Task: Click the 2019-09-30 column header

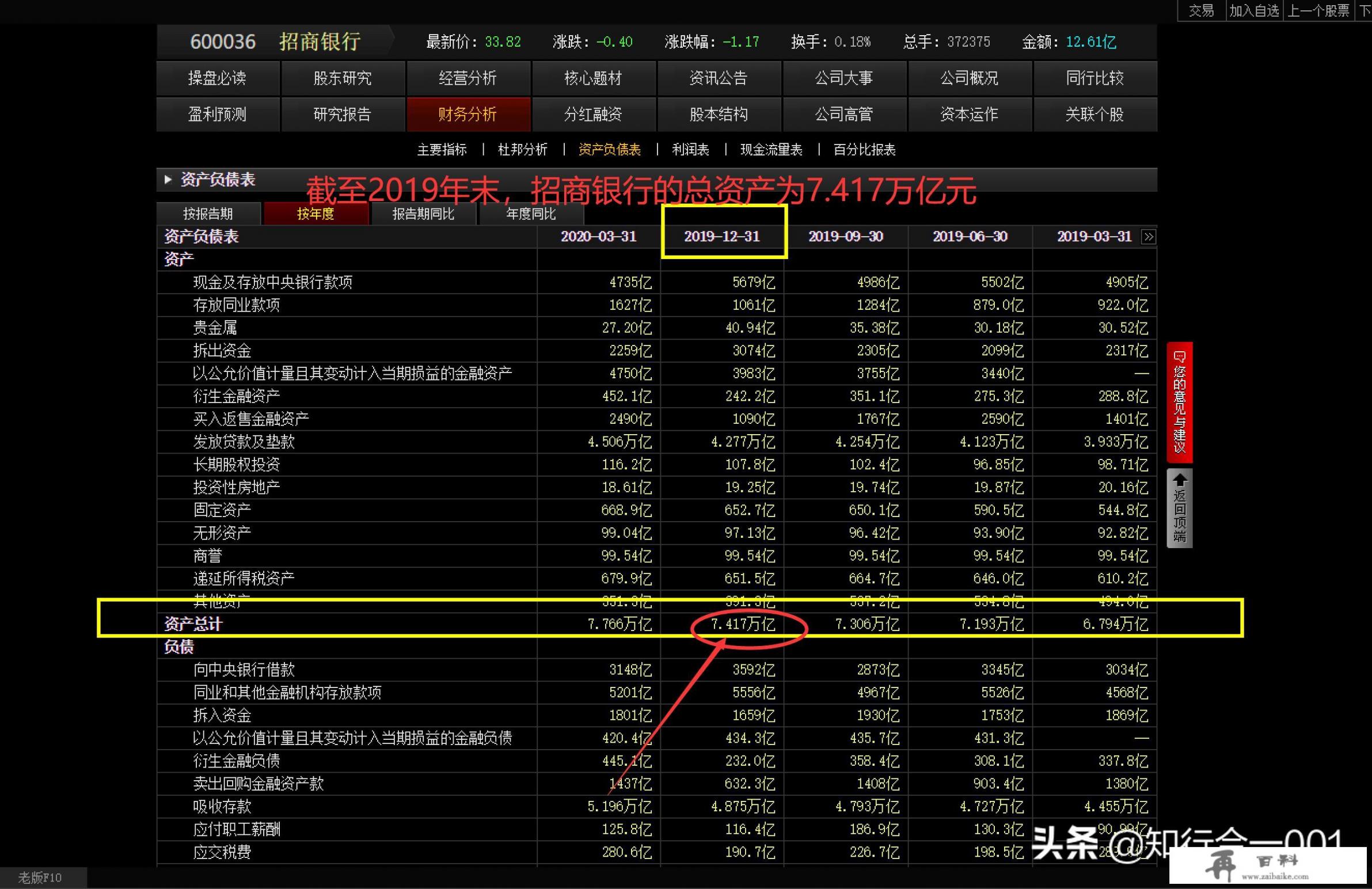Action: tap(846, 237)
